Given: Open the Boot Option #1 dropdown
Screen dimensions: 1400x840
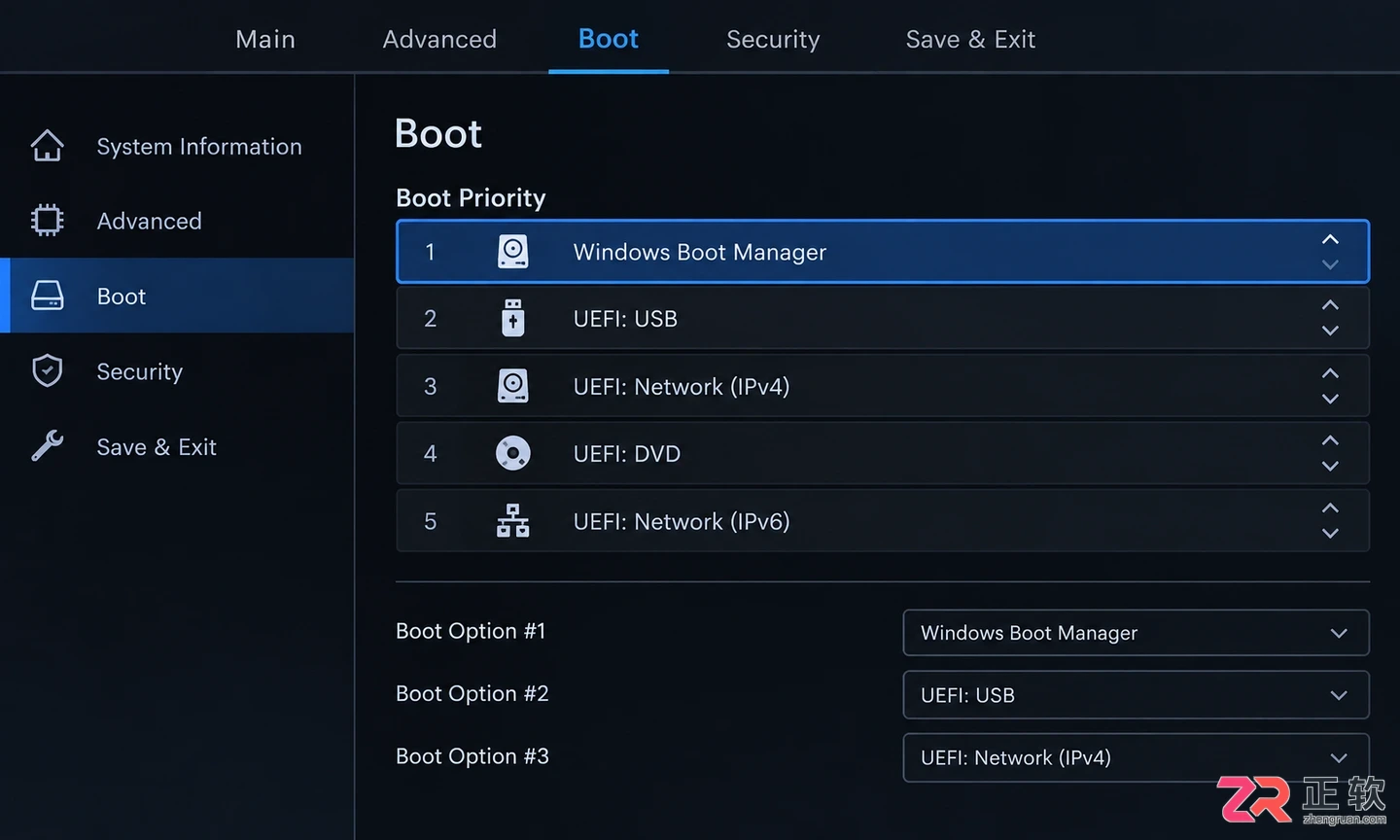Looking at the screenshot, I should click(x=1136, y=633).
